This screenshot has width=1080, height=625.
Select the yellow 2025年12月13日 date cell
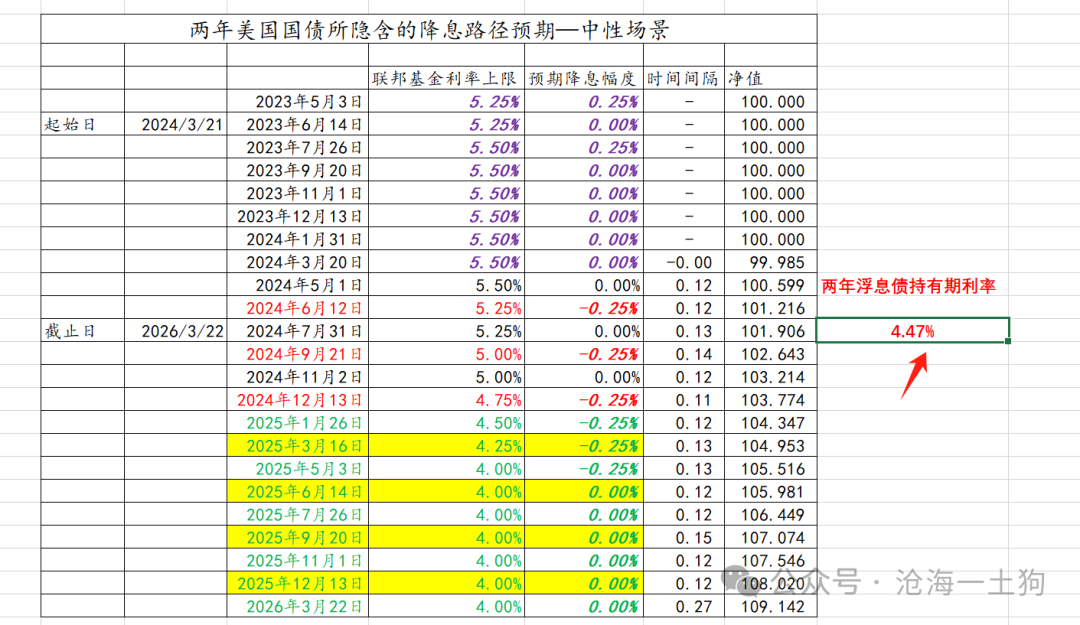(x=298, y=584)
